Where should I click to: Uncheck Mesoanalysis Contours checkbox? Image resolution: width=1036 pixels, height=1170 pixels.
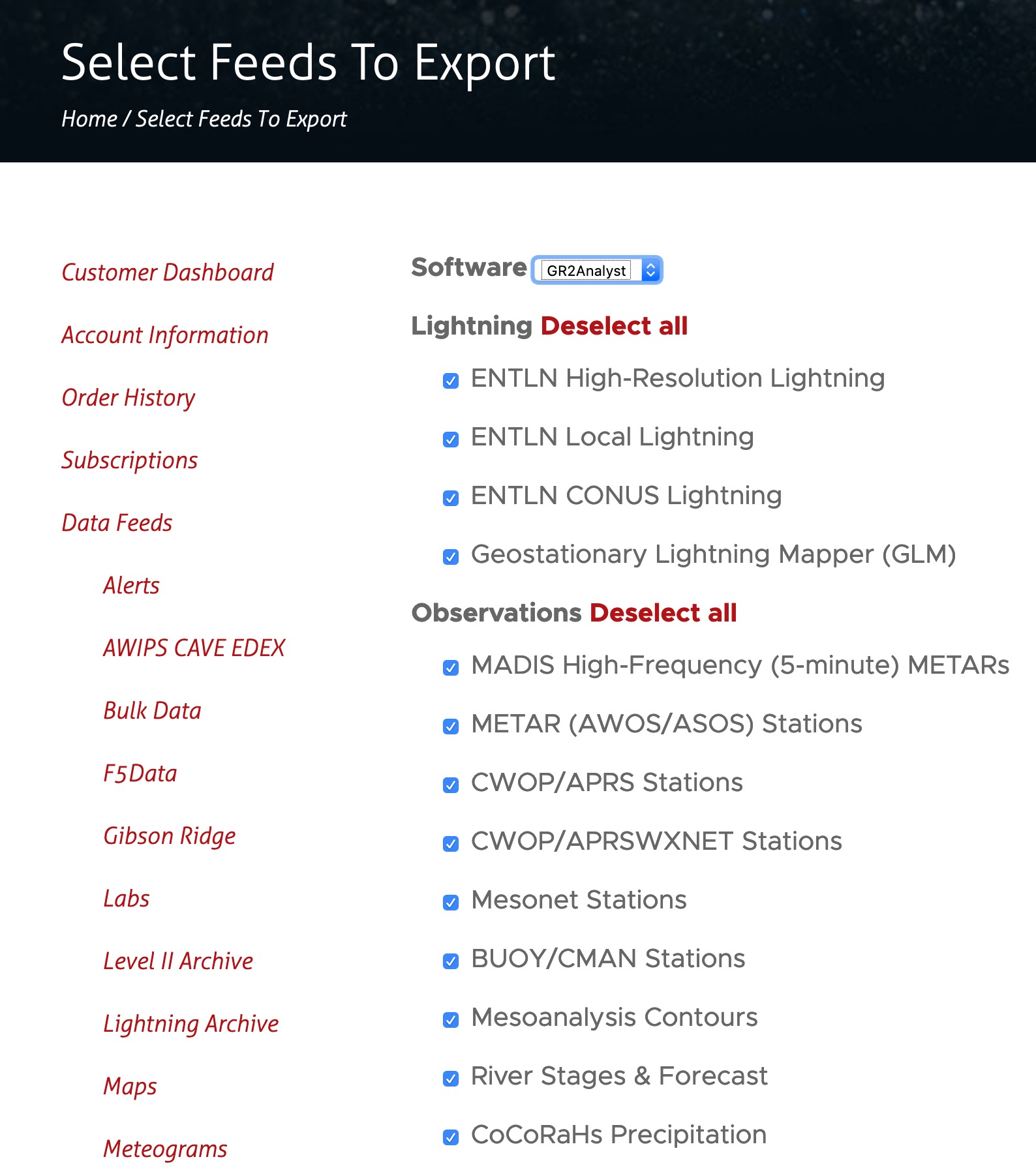click(451, 1020)
